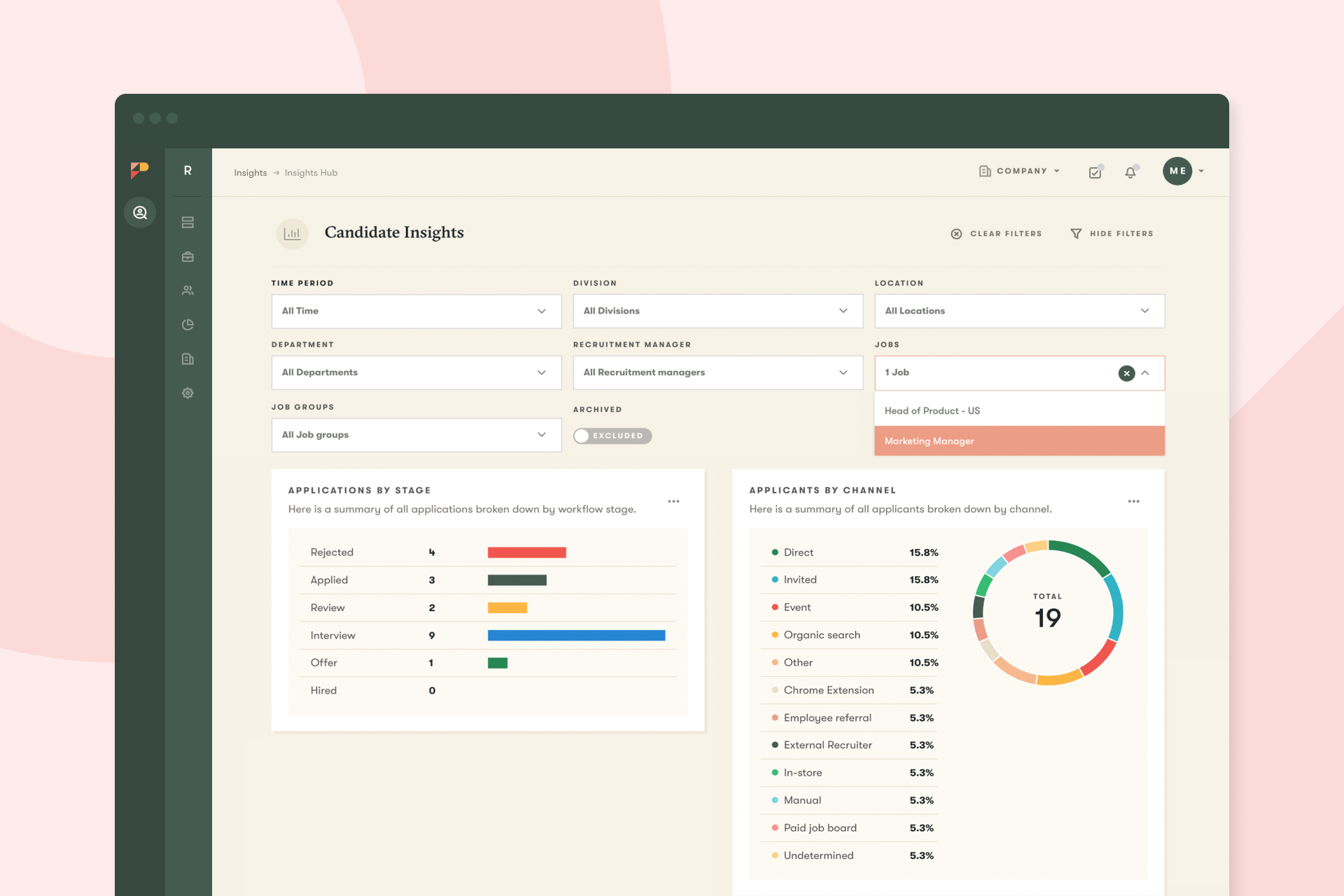Toggle the Archived Excluded switch
The width and height of the screenshot is (1344, 896).
pos(612,436)
